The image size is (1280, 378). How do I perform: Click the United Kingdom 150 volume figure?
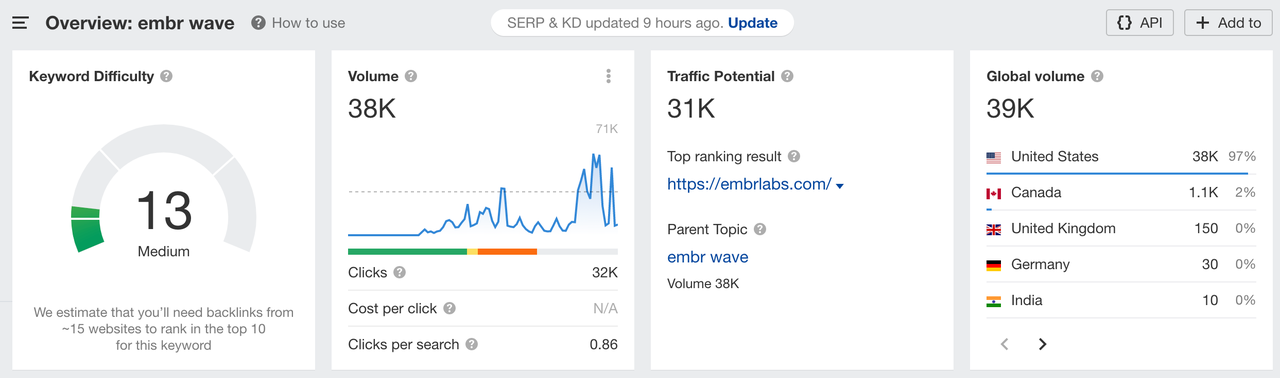(x=1206, y=229)
